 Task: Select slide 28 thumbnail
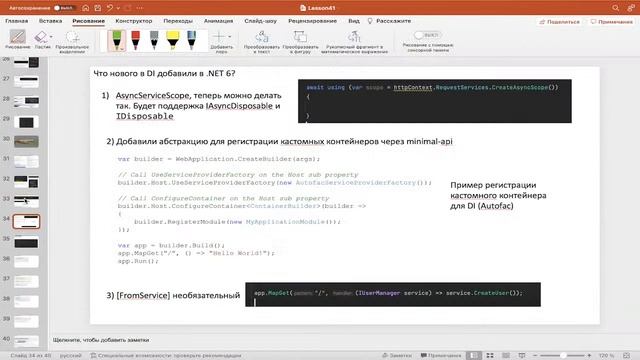coord(26,102)
